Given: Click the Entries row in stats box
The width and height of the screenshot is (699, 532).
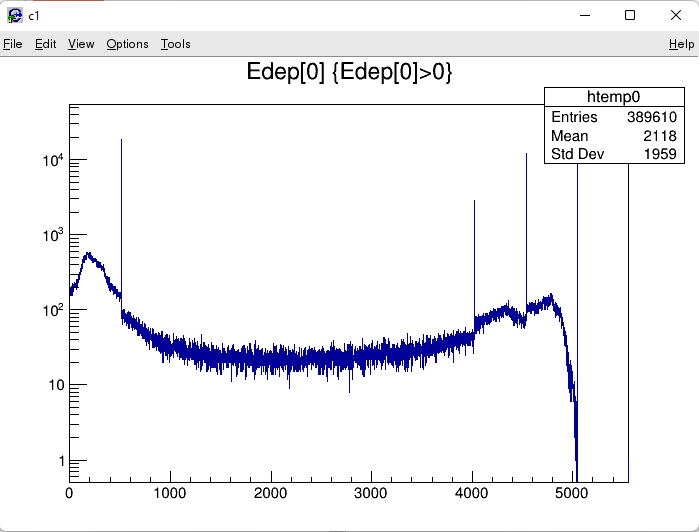Looking at the screenshot, I should 614,117.
